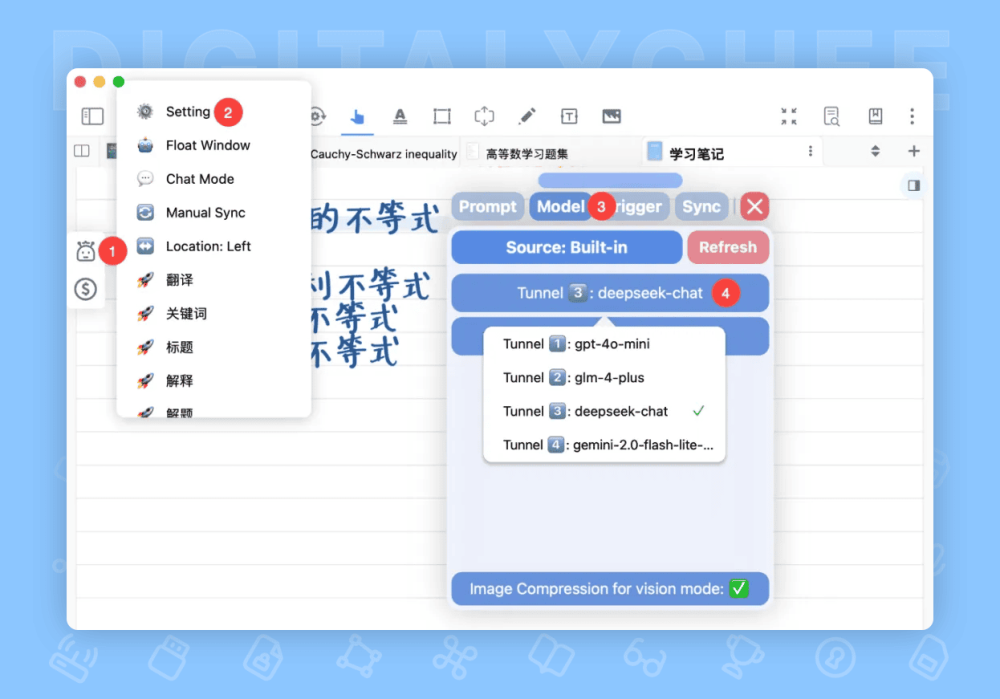Click the handwritten 的不等式 heading in note
The image size is (1000, 699).
coord(375,219)
